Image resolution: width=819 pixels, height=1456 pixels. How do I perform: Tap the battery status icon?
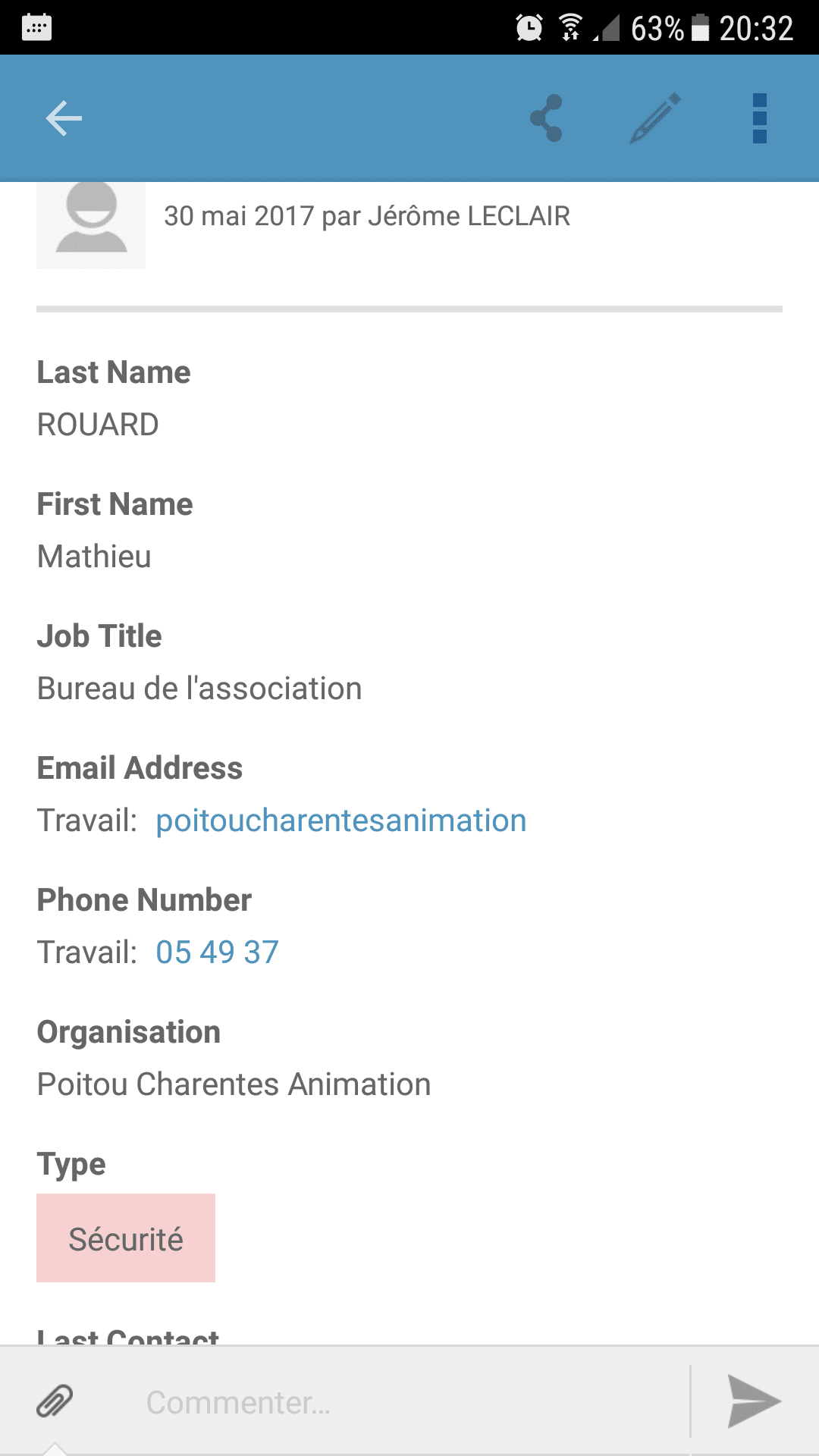700,28
